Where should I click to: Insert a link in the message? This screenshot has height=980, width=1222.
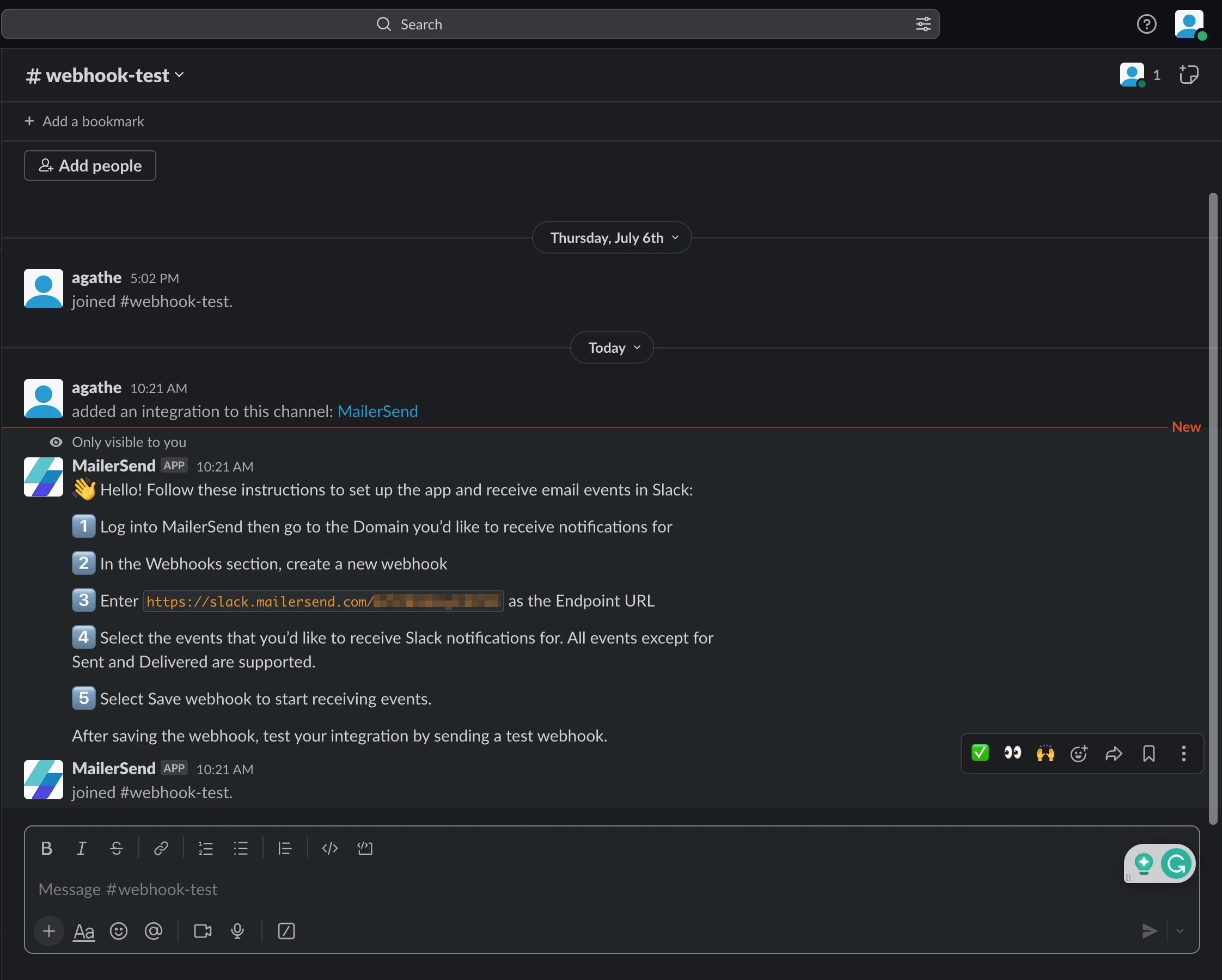click(161, 848)
